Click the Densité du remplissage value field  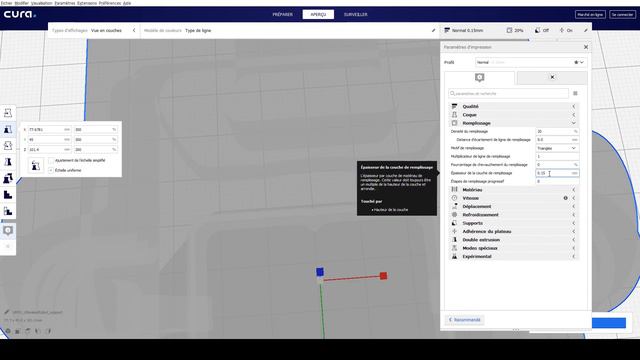[x=557, y=131]
